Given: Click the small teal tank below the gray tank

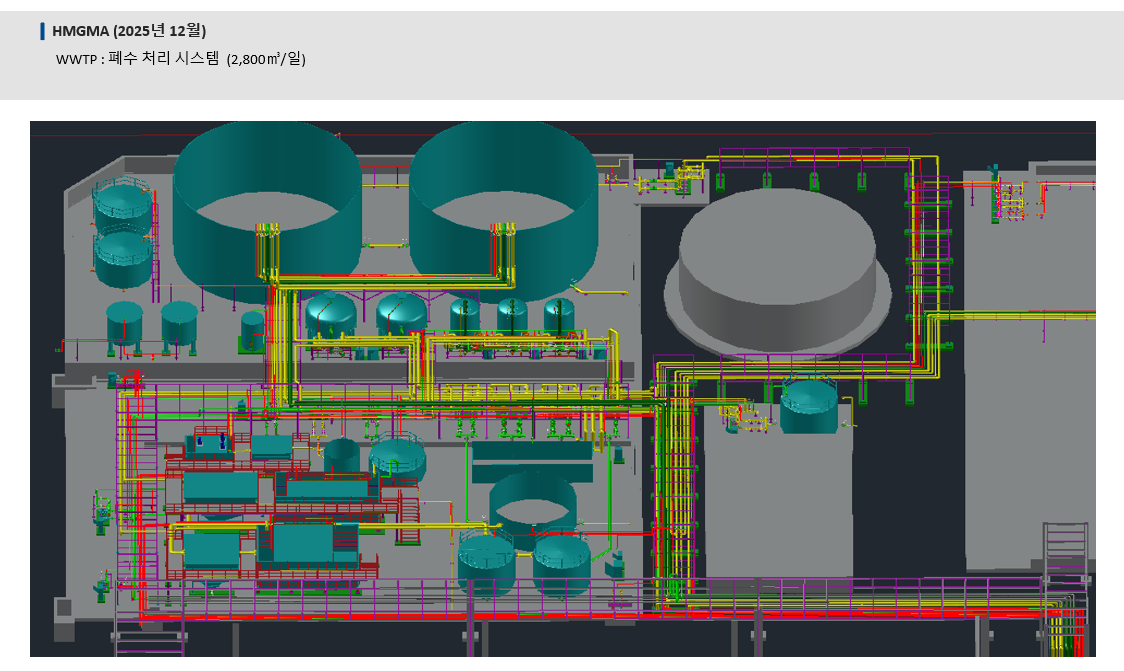Looking at the screenshot, I should [x=809, y=406].
